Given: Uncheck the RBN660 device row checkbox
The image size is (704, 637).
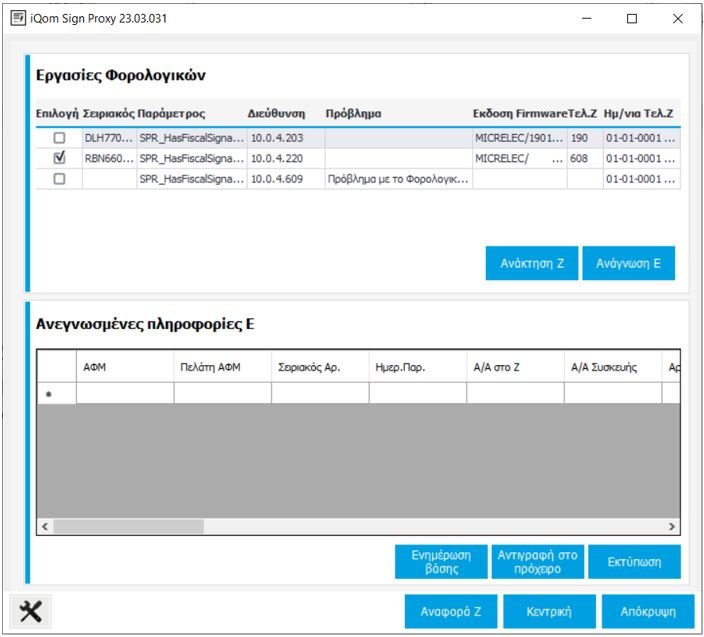Looking at the screenshot, I should (x=59, y=158).
